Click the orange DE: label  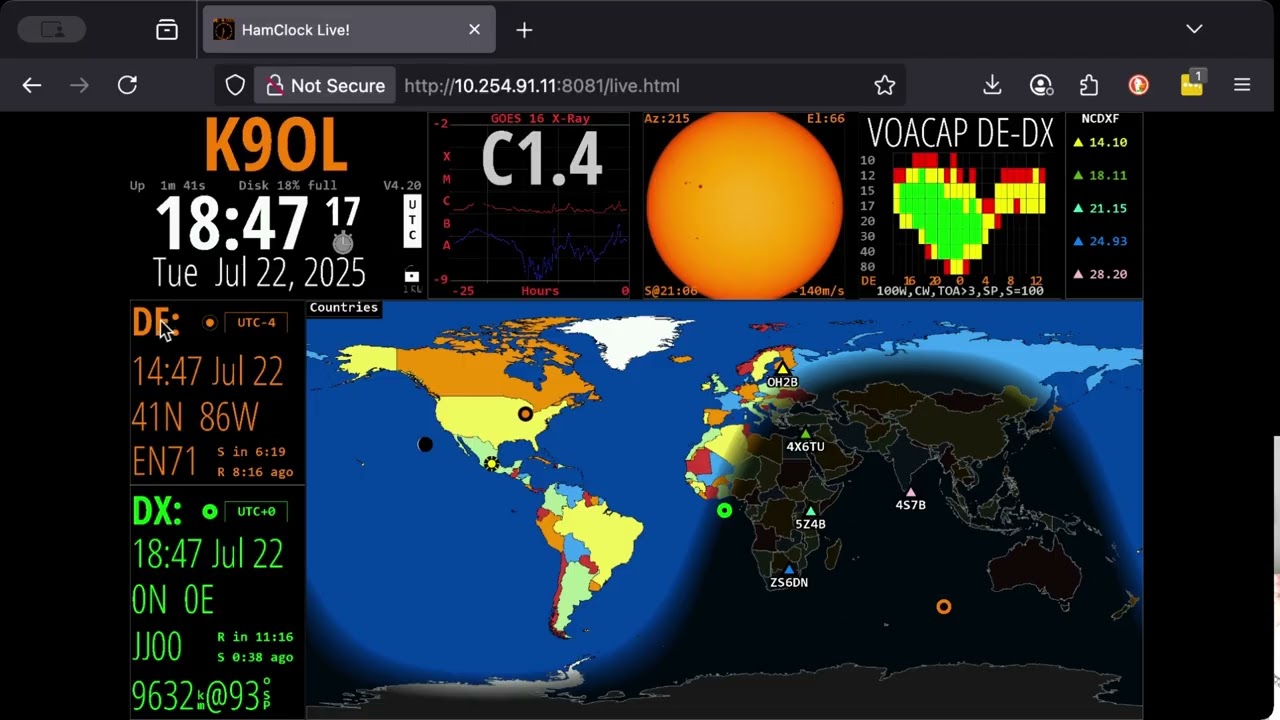coord(154,323)
